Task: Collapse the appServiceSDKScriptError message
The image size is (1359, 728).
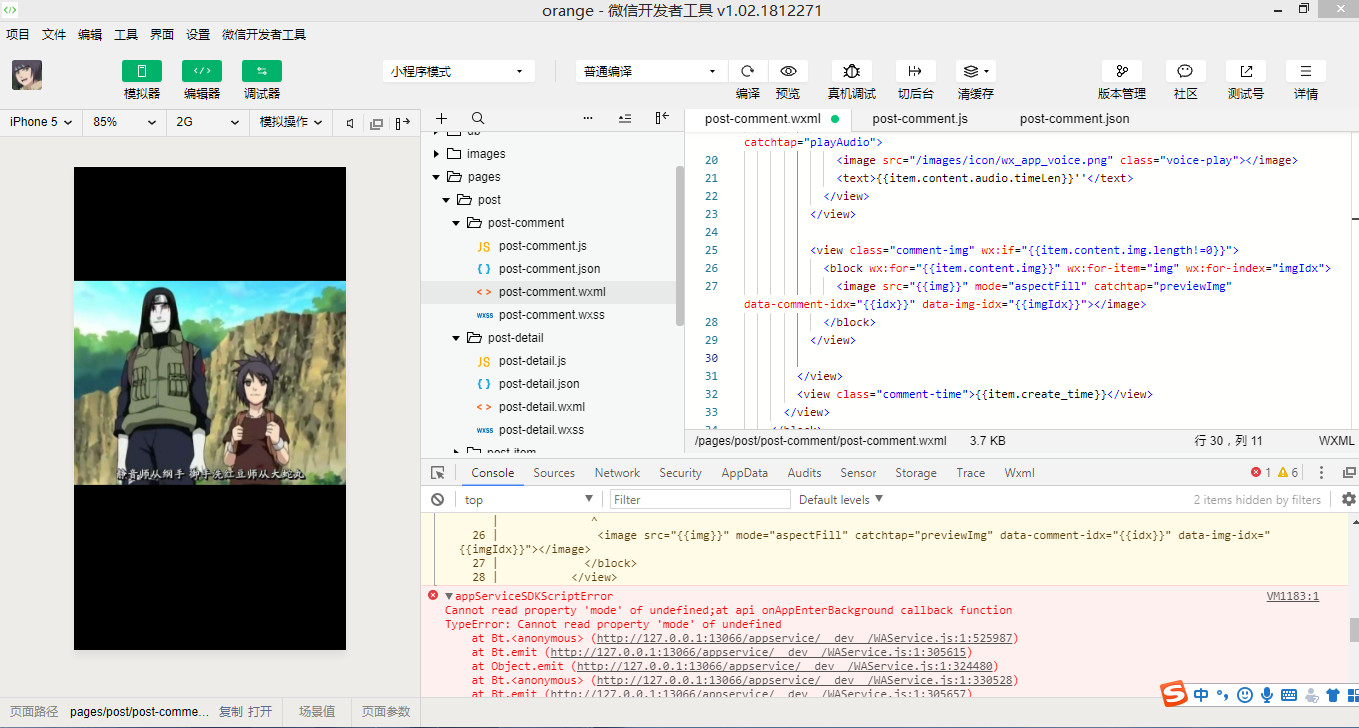Action: (449, 596)
